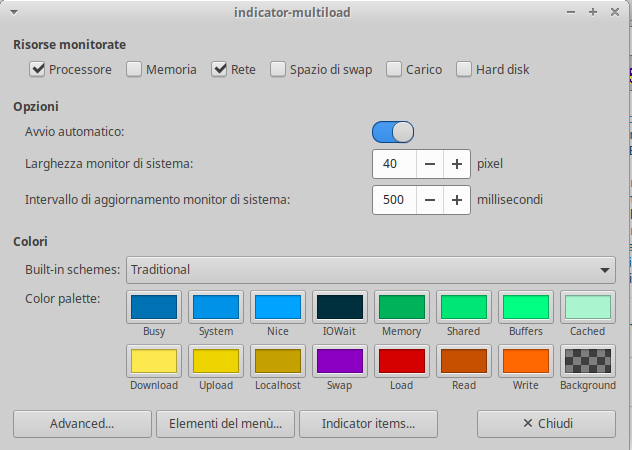Click the Elementi del menù... button
The image size is (632, 450).
point(225,424)
